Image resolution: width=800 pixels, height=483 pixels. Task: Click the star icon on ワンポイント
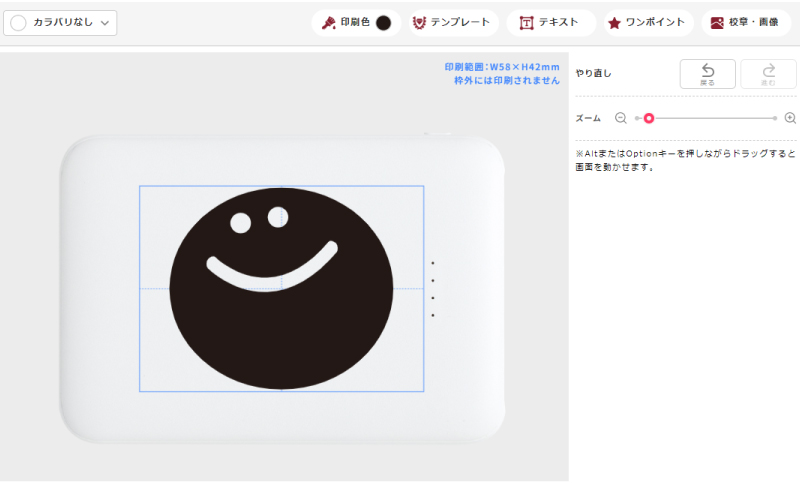(615, 23)
